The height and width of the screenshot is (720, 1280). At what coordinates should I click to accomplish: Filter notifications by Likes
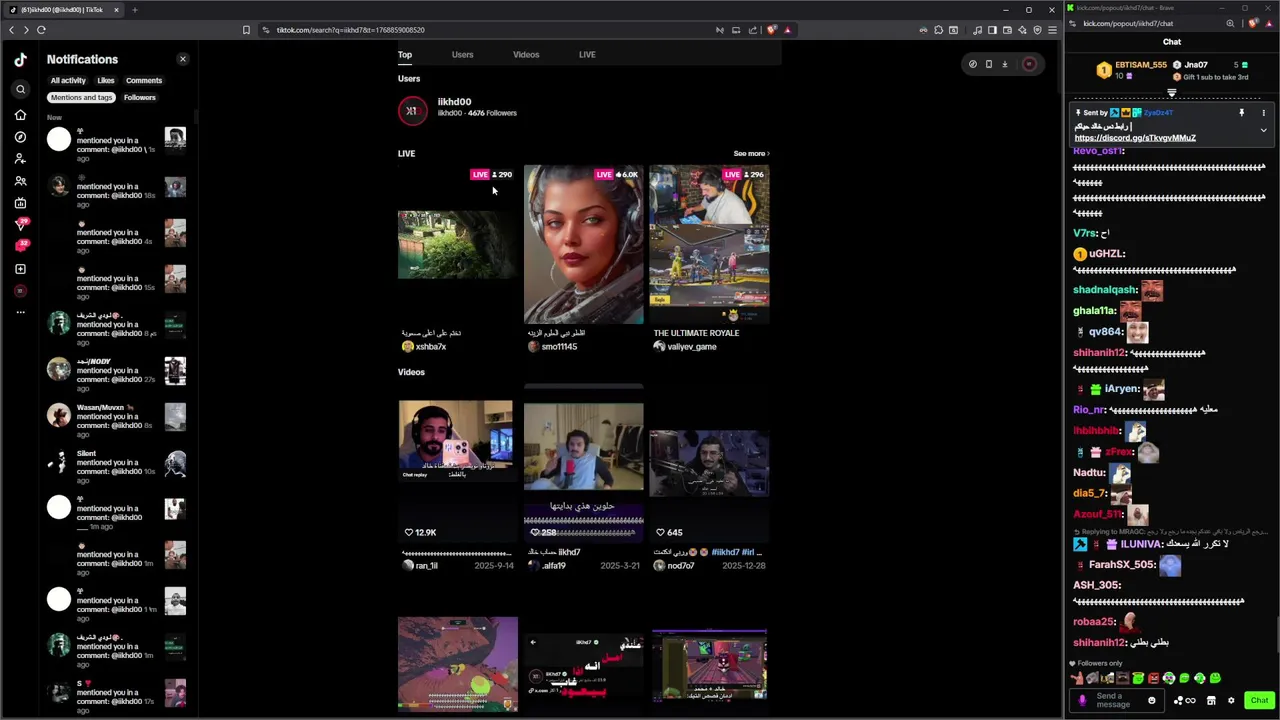(x=106, y=80)
